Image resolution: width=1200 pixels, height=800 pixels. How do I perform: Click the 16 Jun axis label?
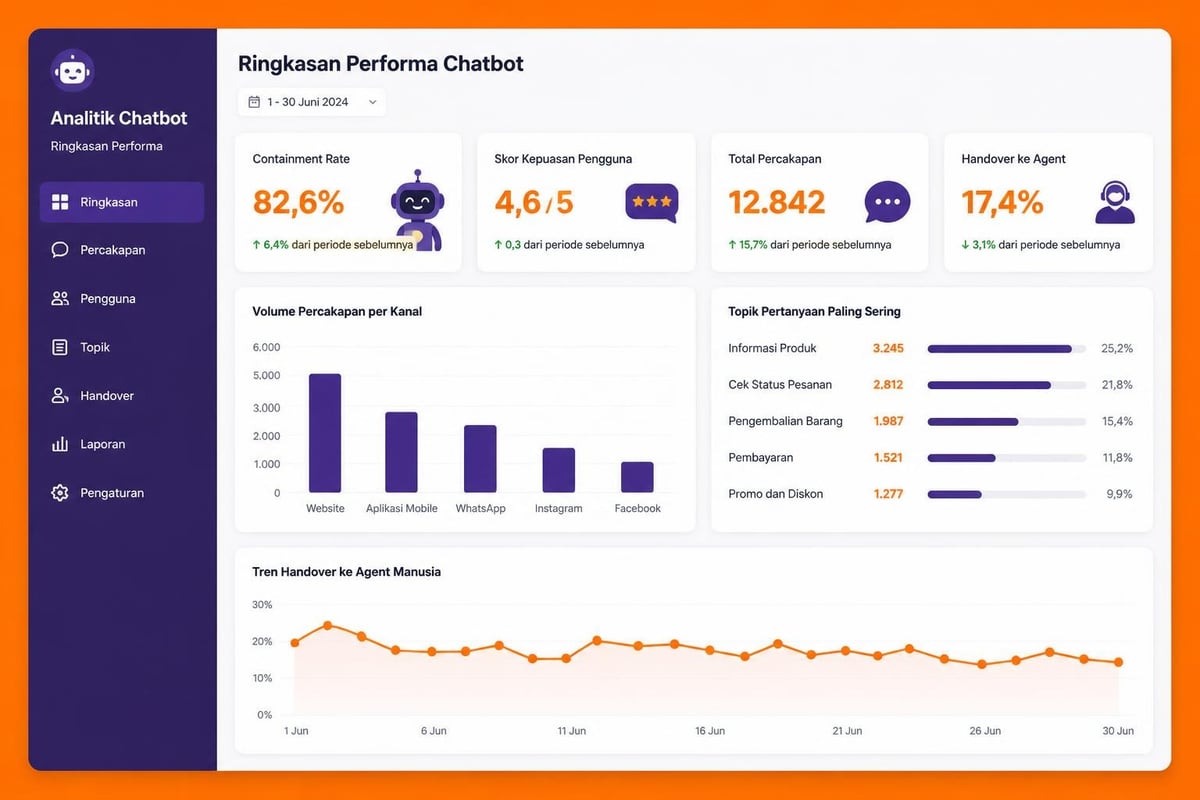710,731
